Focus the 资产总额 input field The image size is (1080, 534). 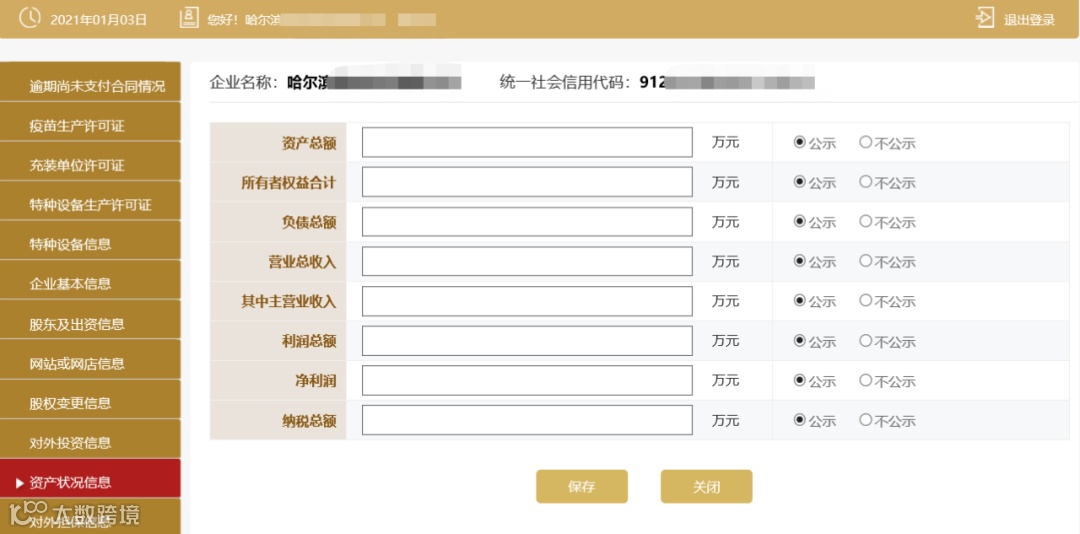(x=527, y=143)
